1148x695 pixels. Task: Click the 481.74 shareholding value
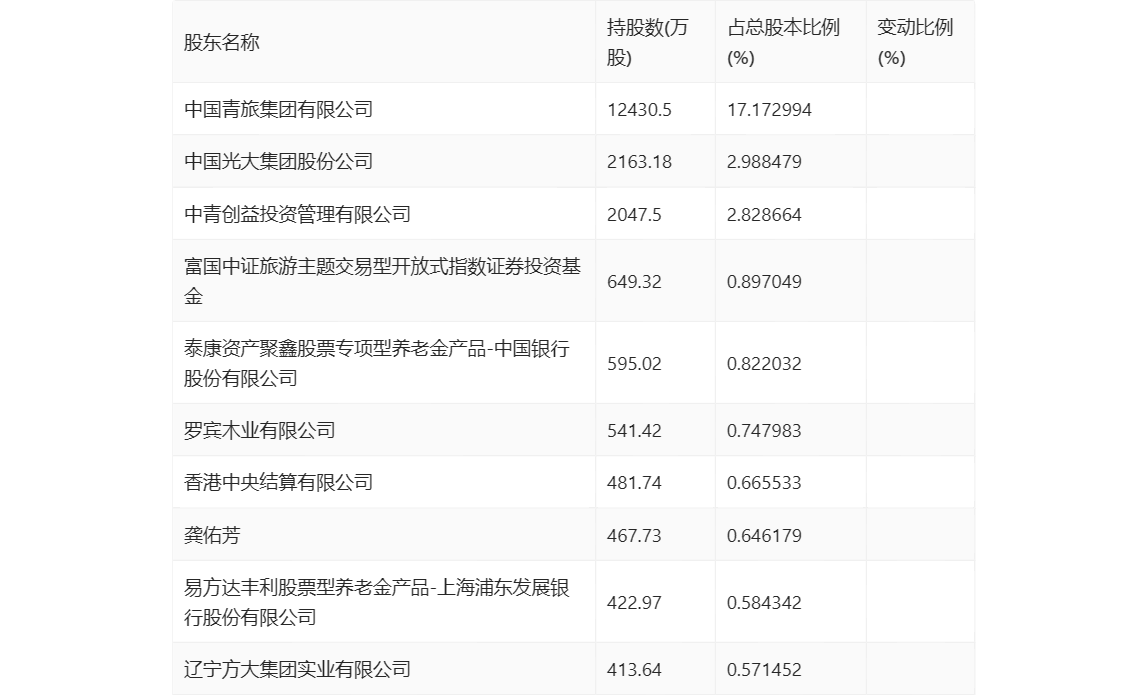634,483
